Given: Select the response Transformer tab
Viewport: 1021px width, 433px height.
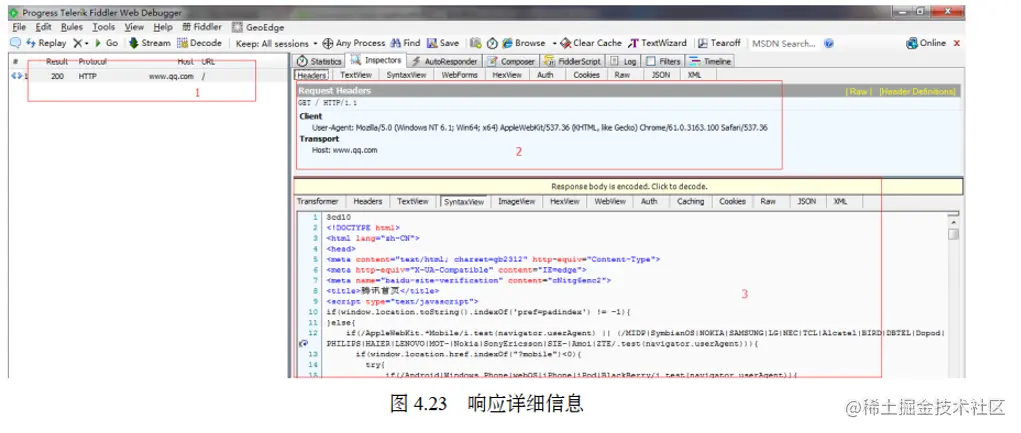Looking at the screenshot, I should coord(318,202).
